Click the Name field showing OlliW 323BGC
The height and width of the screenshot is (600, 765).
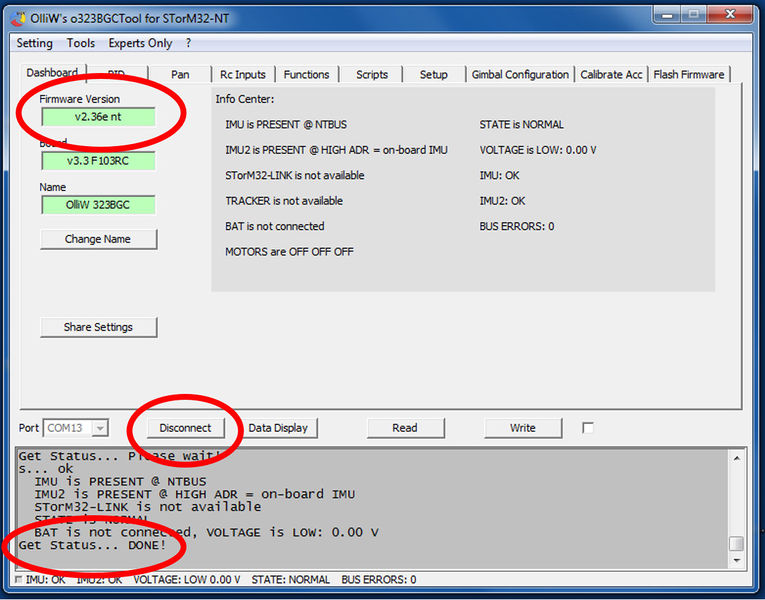[x=98, y=205]
